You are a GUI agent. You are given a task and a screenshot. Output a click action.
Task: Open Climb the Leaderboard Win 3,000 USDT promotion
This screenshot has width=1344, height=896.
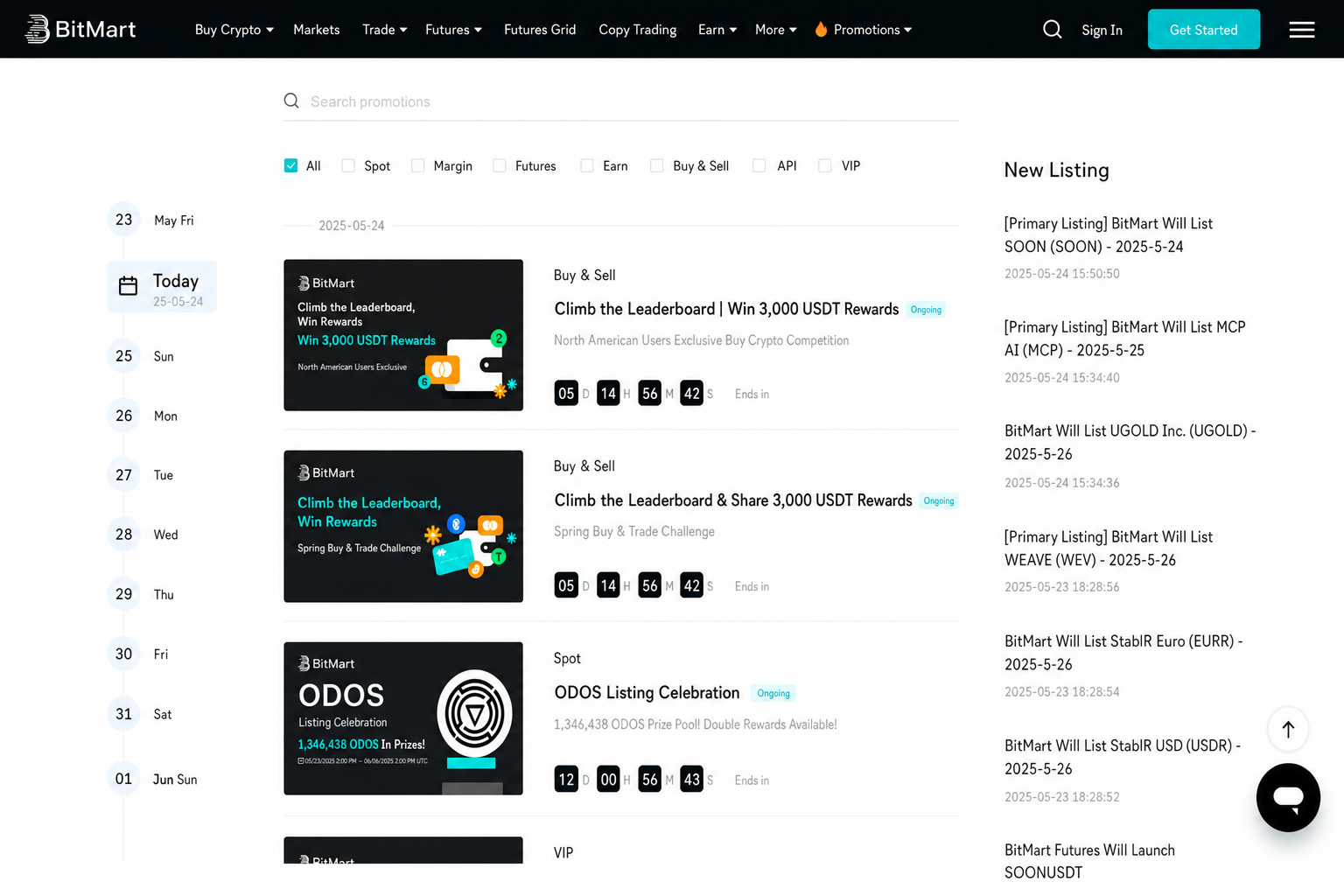(x=726, y=309)
